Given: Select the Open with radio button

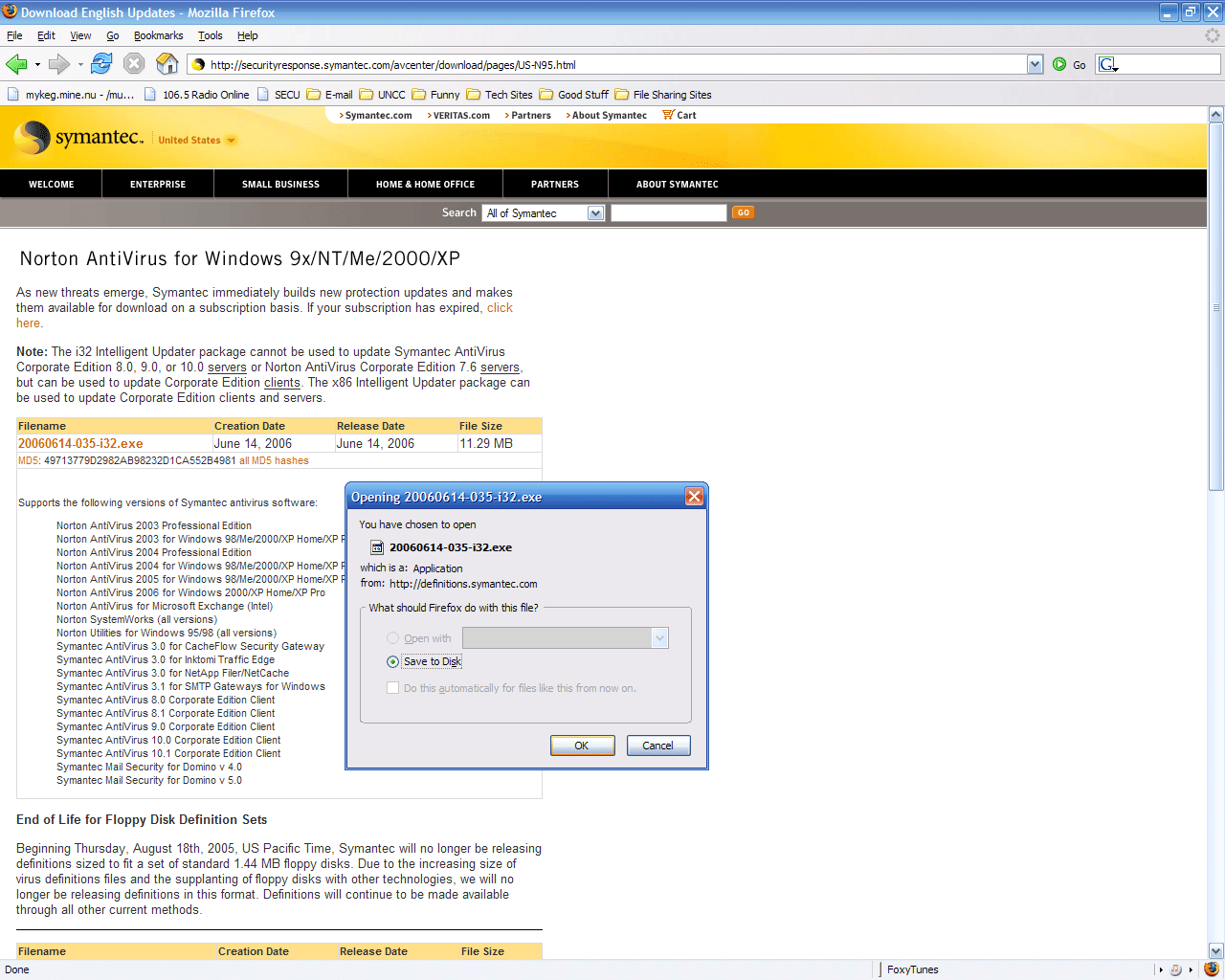Looking at the screenshot, I should click(x=392, y=638).
